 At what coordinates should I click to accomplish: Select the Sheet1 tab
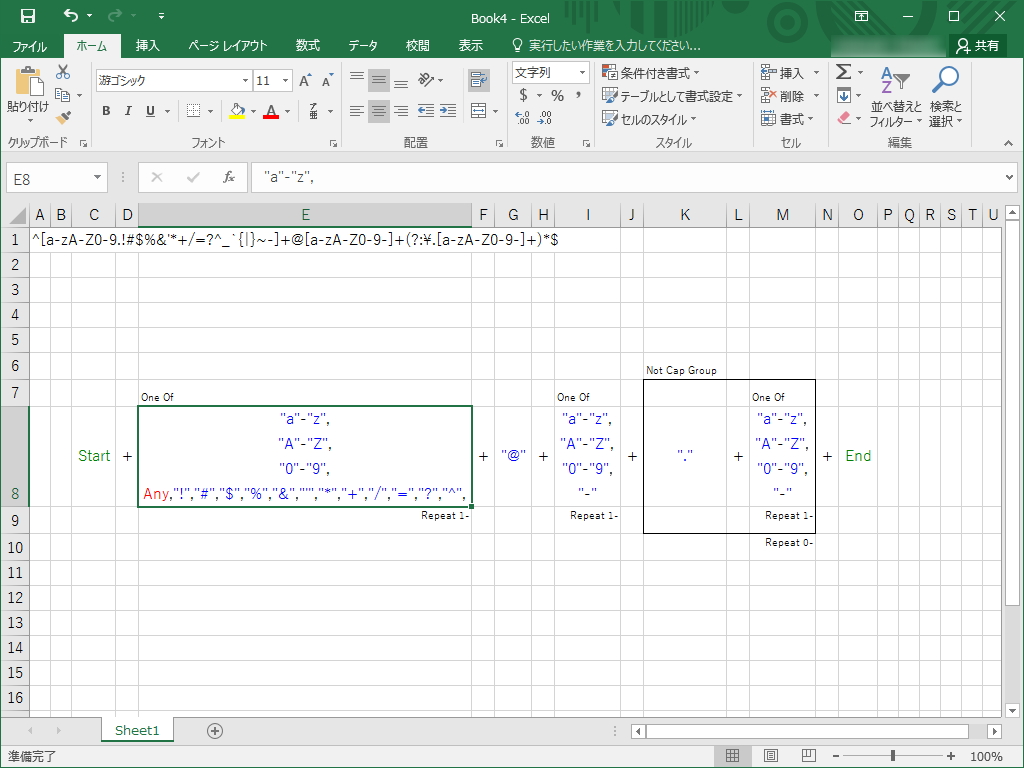tap(137, 730)
